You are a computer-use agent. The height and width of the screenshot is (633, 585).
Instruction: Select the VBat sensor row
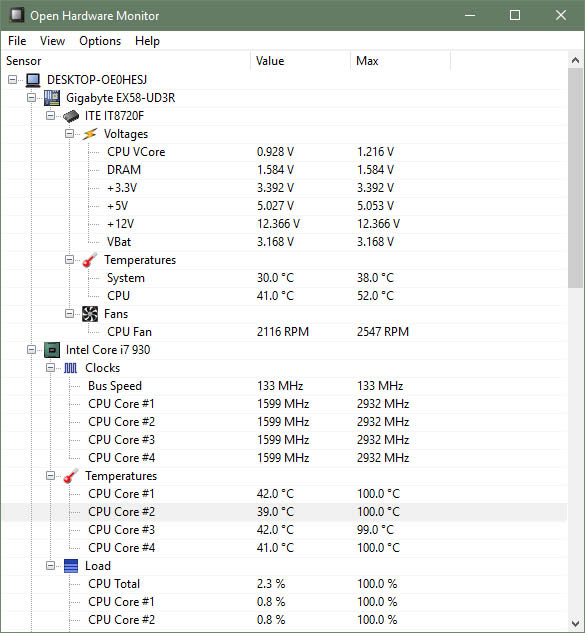pos(284,242)
